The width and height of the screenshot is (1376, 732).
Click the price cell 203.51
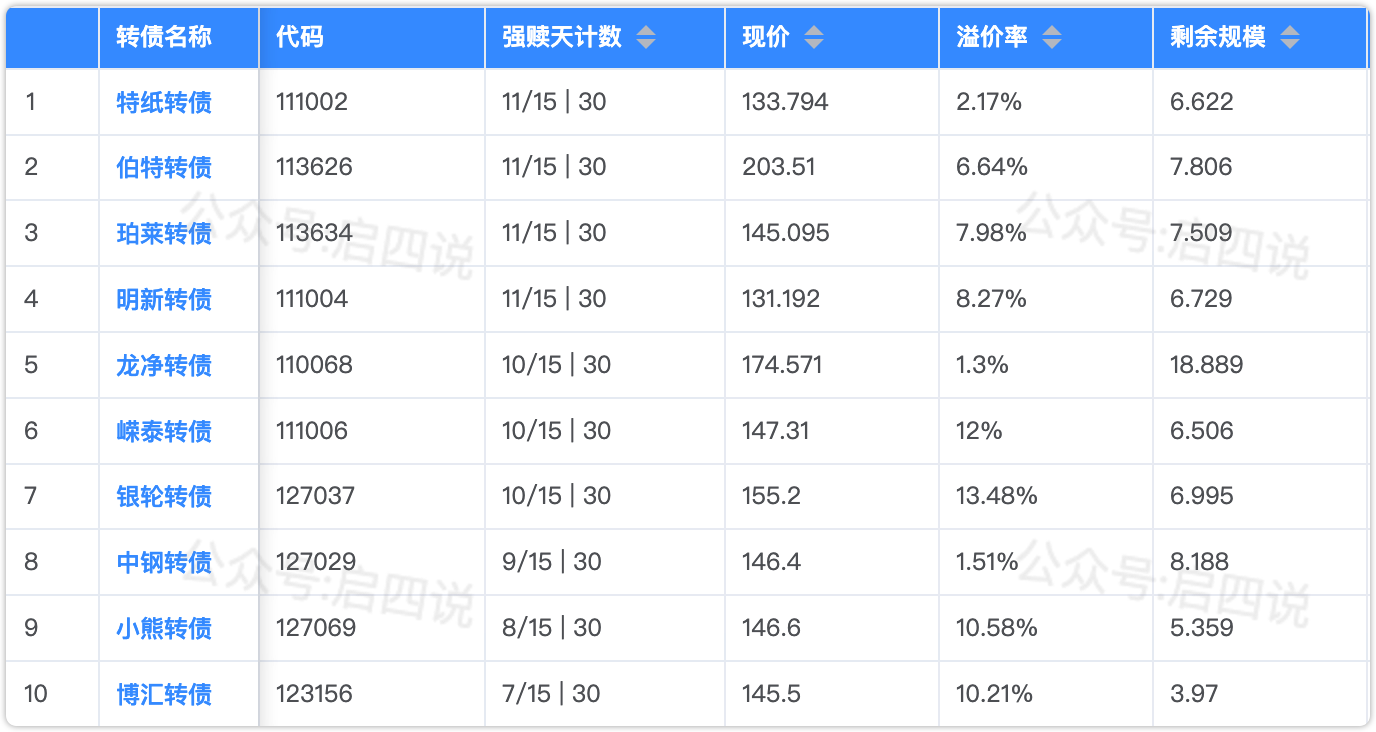pyautogui.click(x=779, y=167)
